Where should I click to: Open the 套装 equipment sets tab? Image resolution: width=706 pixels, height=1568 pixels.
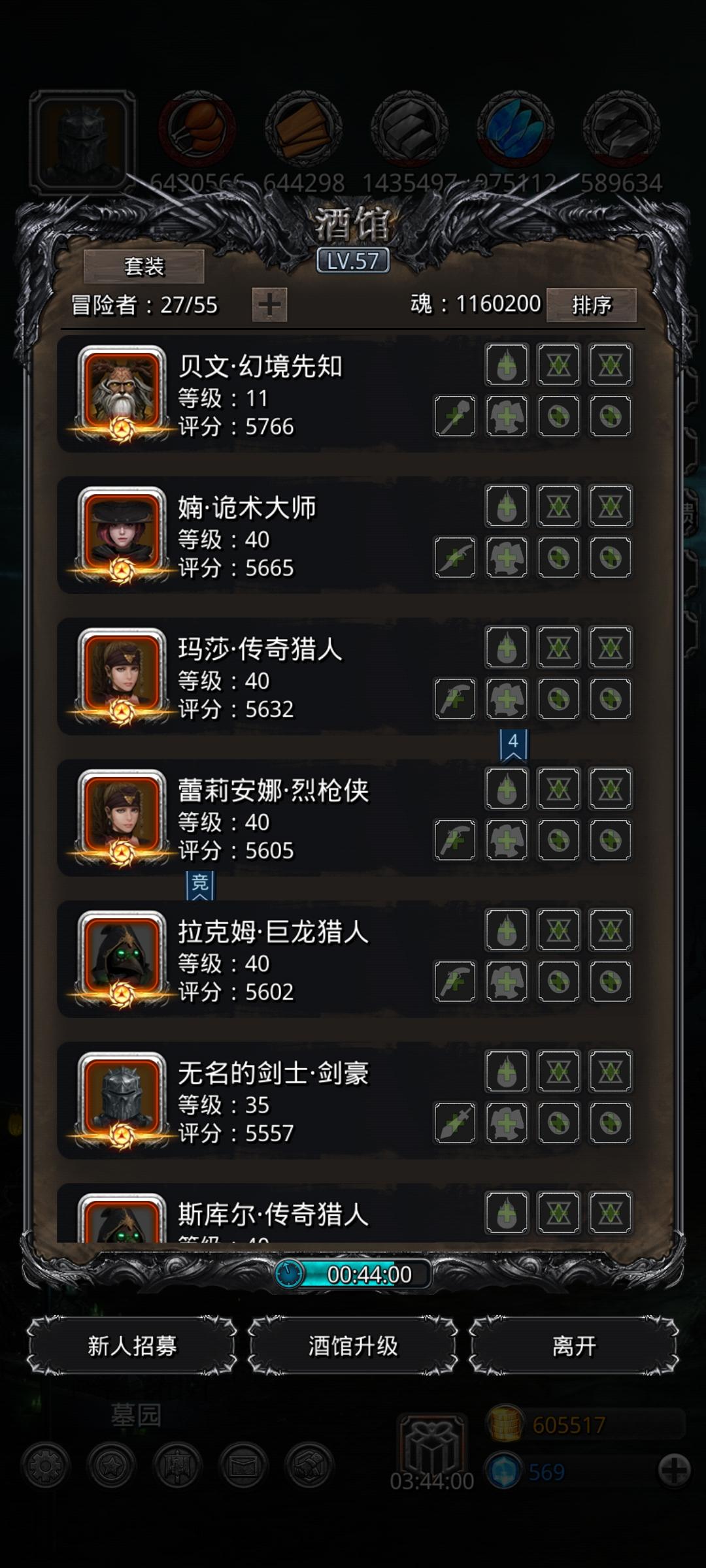click(x=144, y=267)
